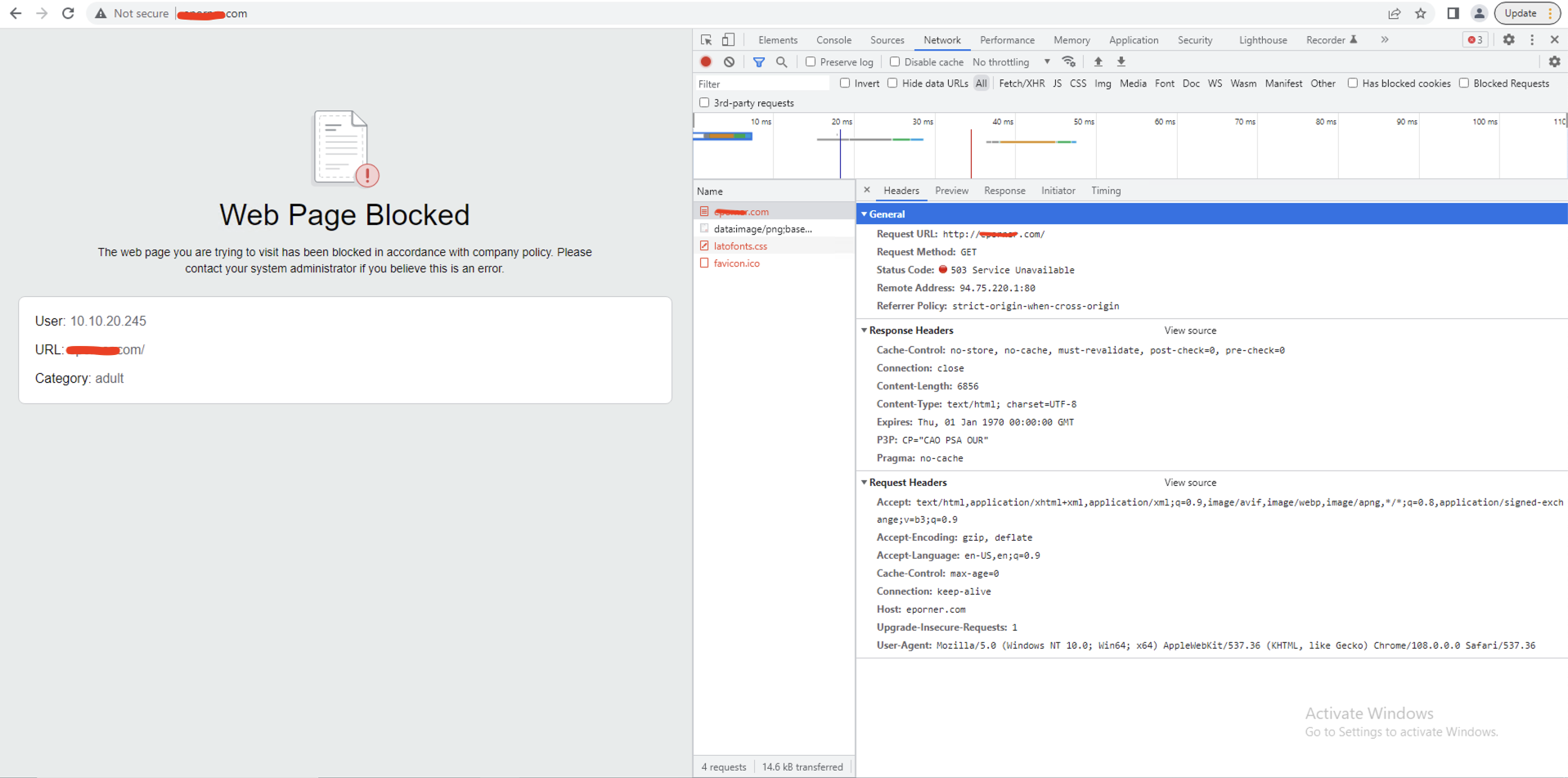Toggle the network filter funnel icon
Viewport: 1568px width, 778px height.
[x=759, y=61]
